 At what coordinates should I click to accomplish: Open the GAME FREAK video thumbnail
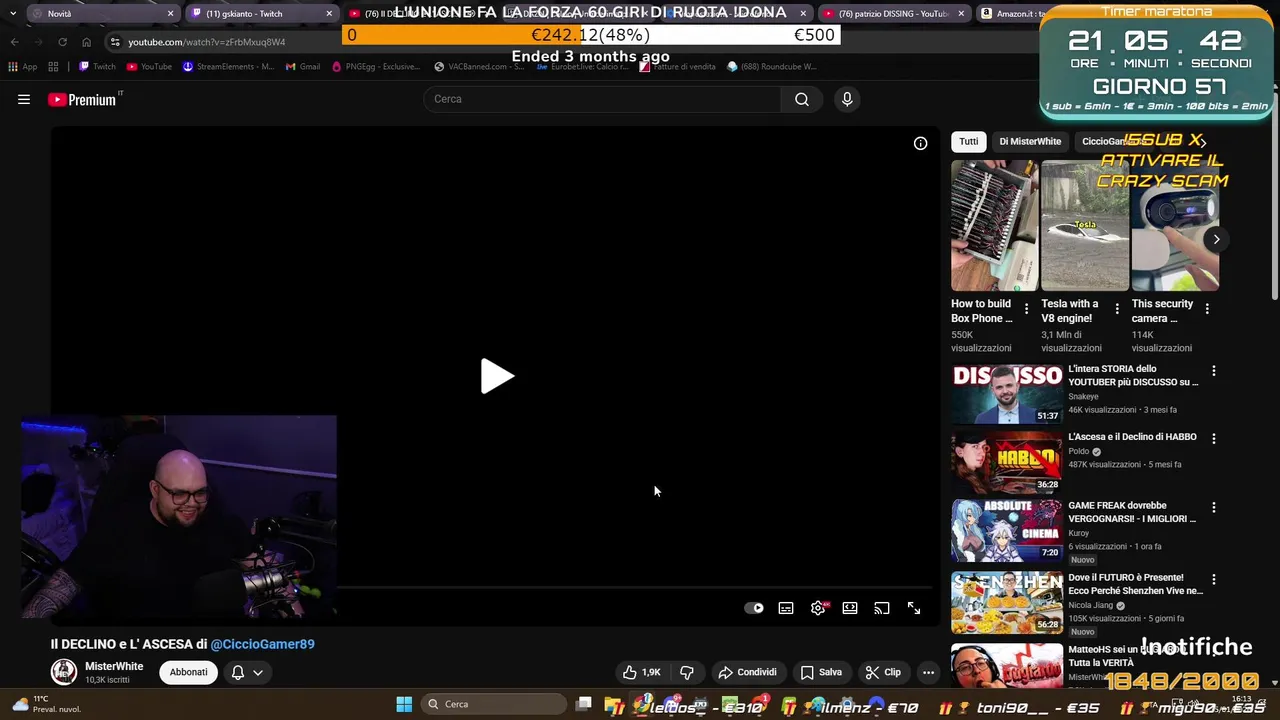tap(1007, 530)
